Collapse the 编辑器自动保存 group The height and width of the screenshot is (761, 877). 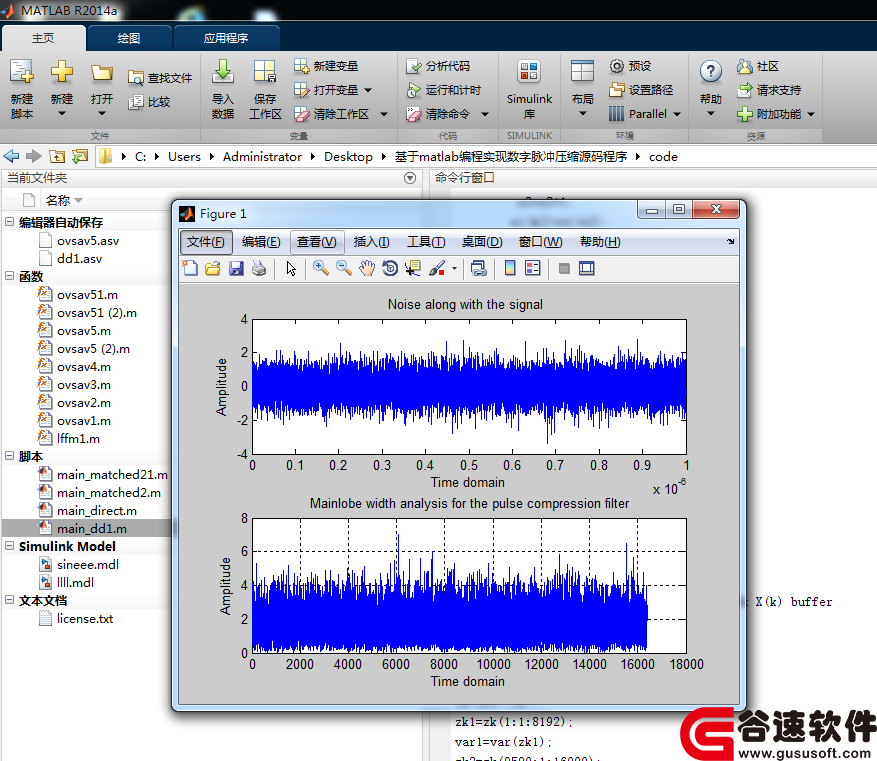10,222
